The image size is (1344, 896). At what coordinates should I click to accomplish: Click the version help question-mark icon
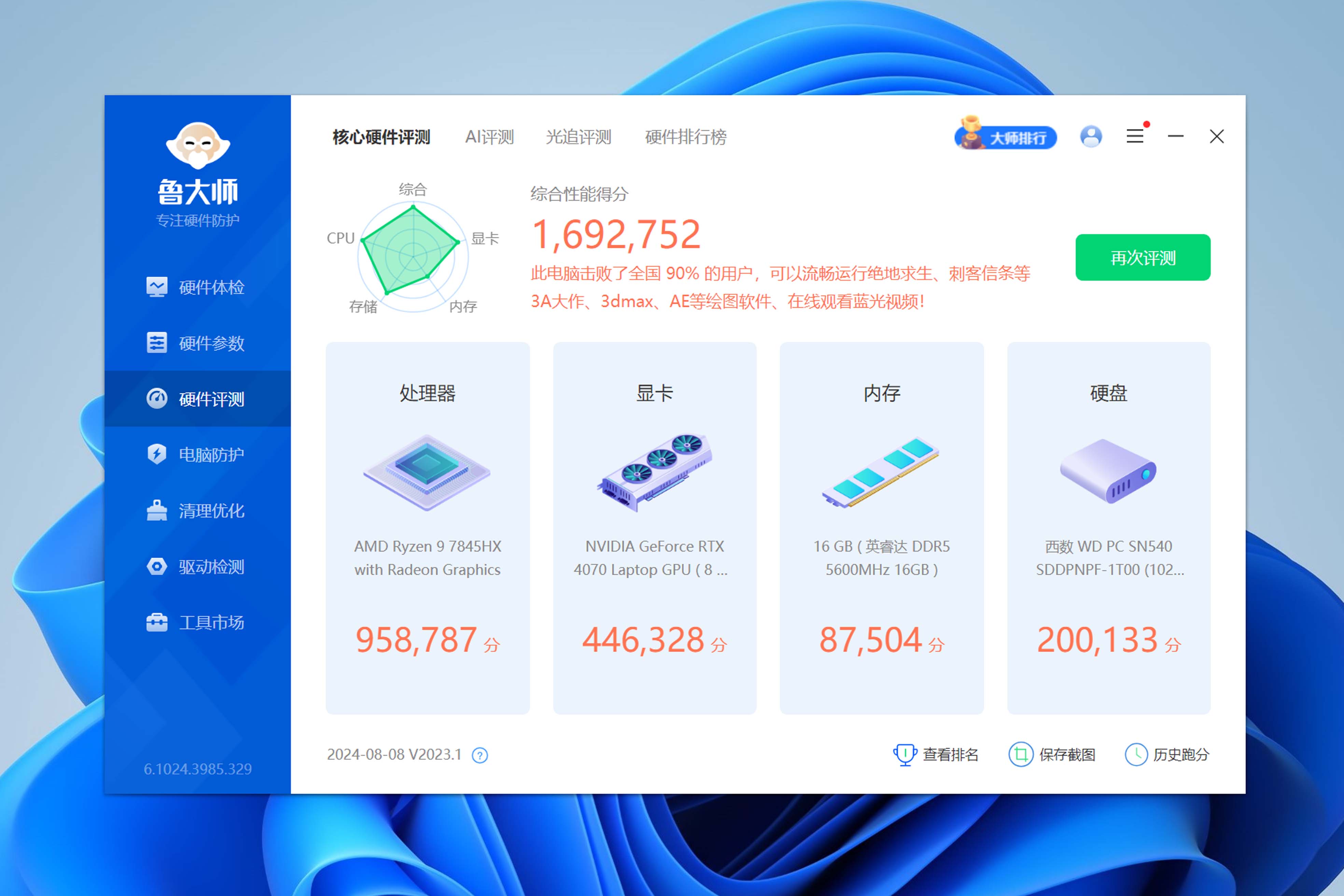coord(480,755)
